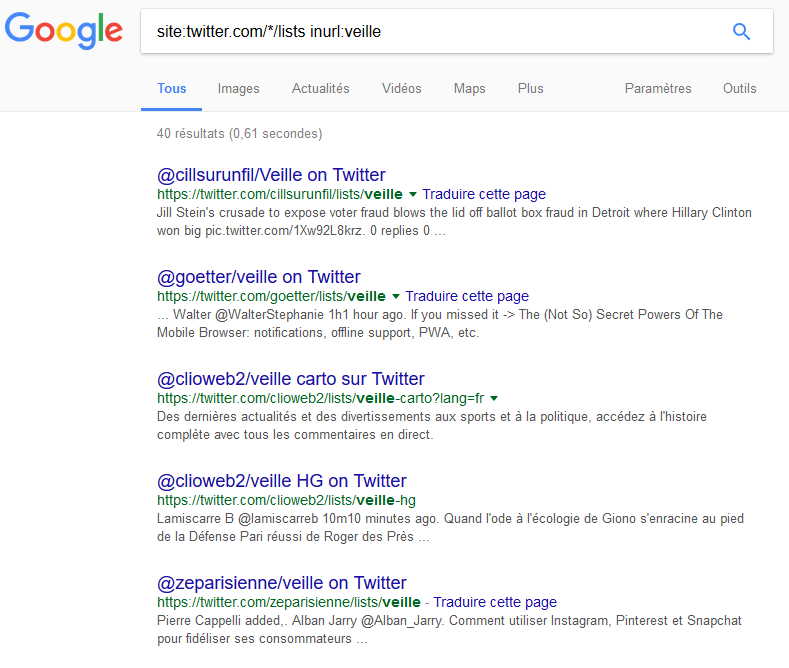This screenshot has height=668, width=789.
Task: Select the Tous tab
Action: (x=172, y=89)
